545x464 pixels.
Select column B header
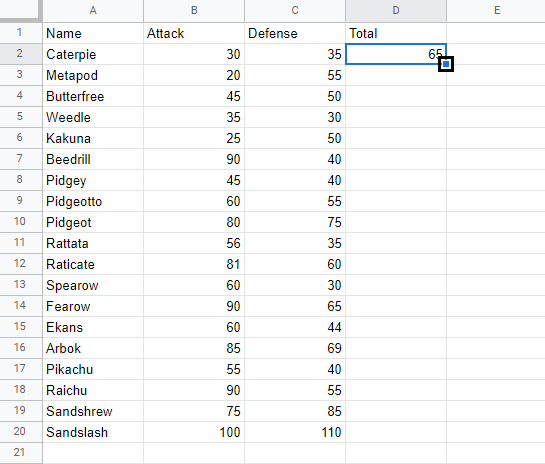(194, 11)
